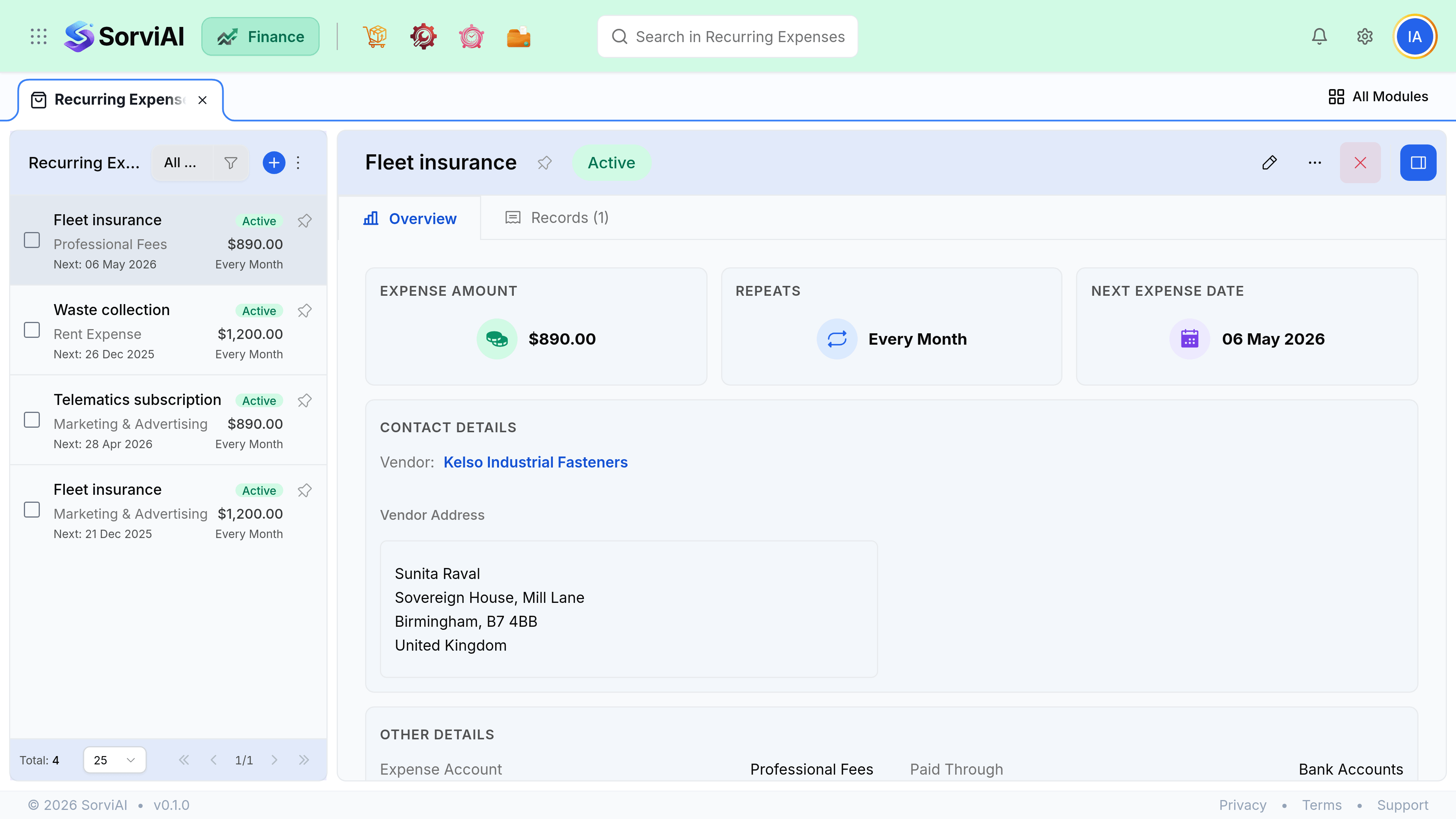1456x819 pixels.
Task: Pin the Fleet insurance detail header
Action: coord(544,163)
